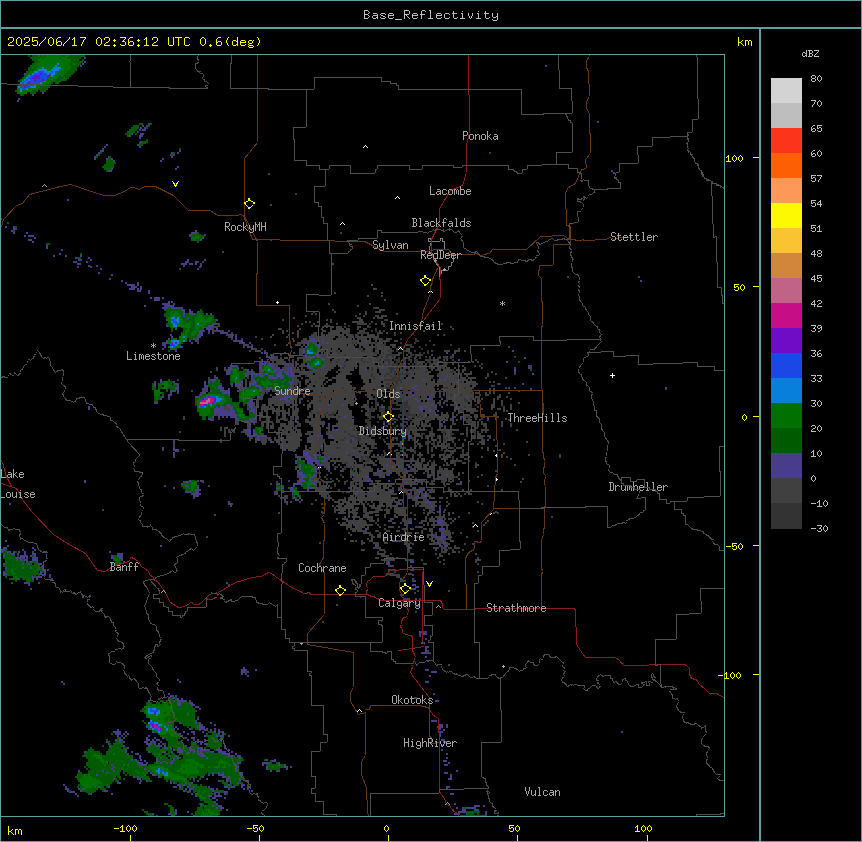Select the red 60–65 dBZ legend swatch
Viewport: 862px width, 842px height.
(x=786, y=141)
